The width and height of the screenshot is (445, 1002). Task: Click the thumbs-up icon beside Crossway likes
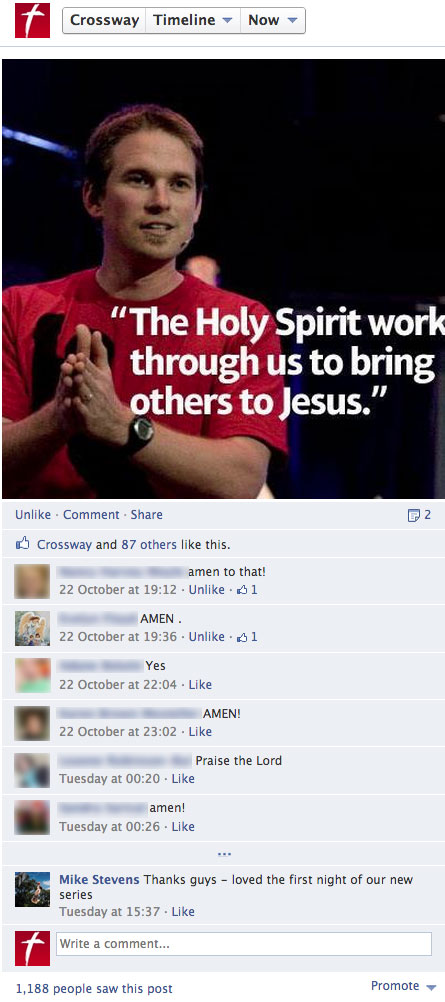coord(22,544)
